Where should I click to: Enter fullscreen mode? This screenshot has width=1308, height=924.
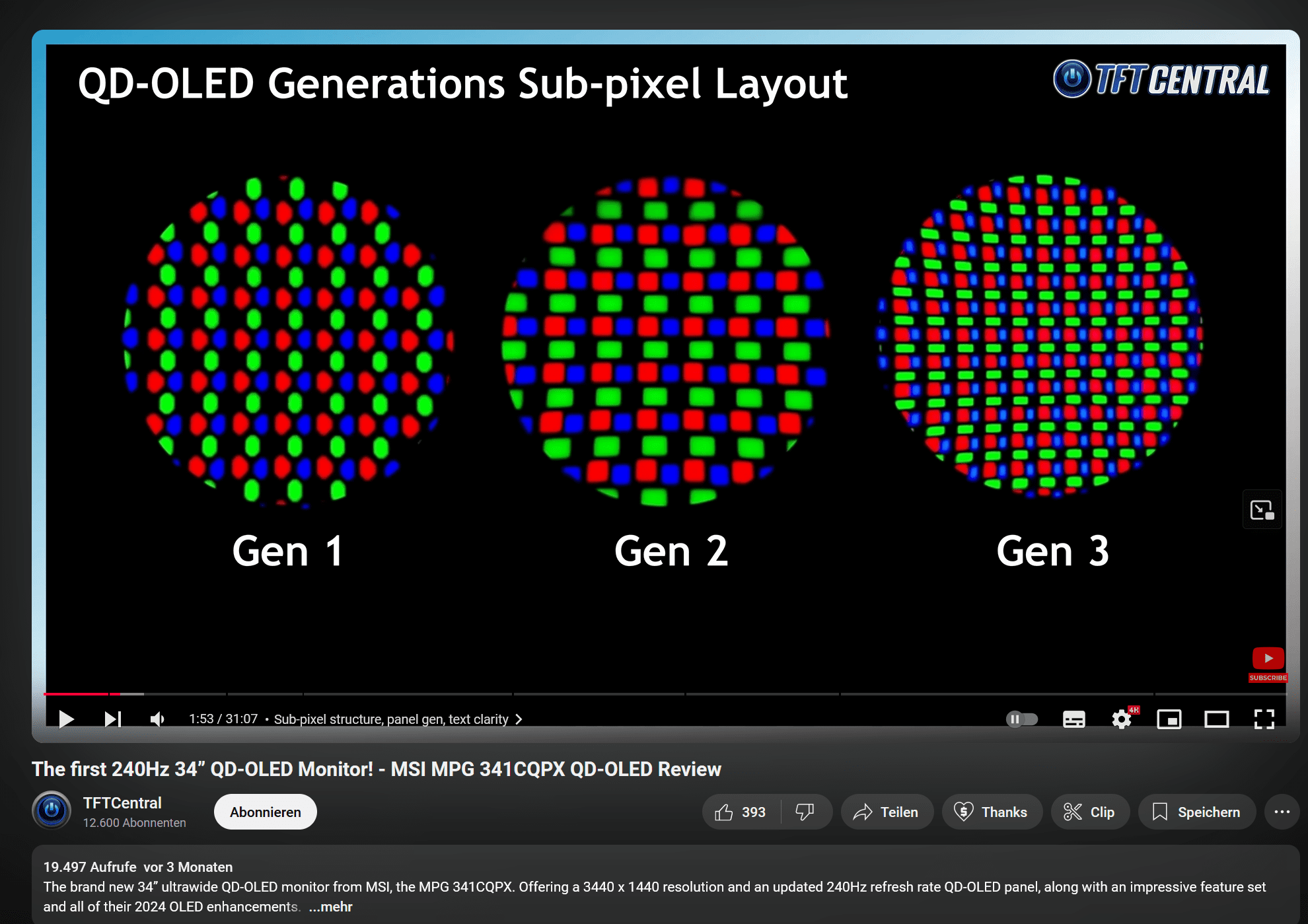click(1264, 719)
